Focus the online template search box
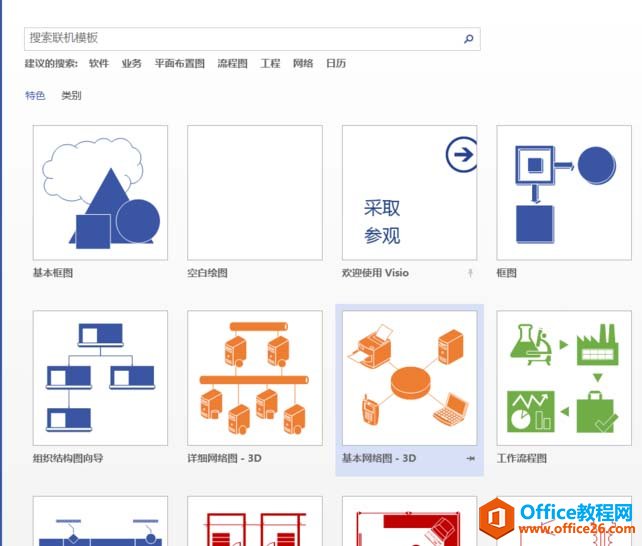The height and width of the screenshot is (546, 642). coord(252,39)
